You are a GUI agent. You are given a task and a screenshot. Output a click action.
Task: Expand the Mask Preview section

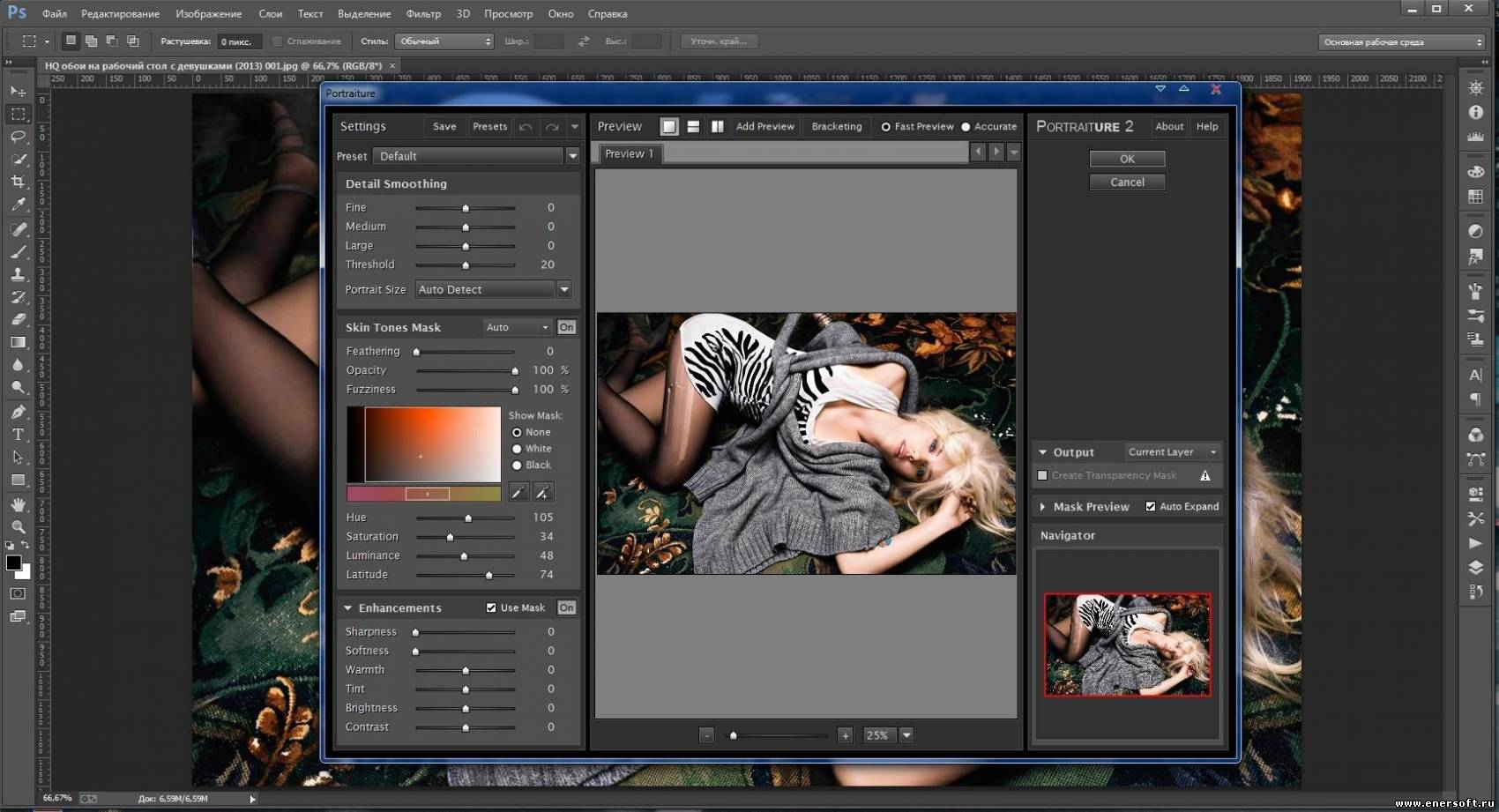tap(1043, 507)
